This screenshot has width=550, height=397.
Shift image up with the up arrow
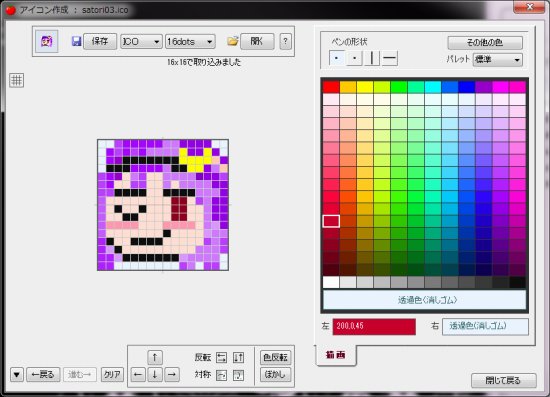click(x=155, y=358)
